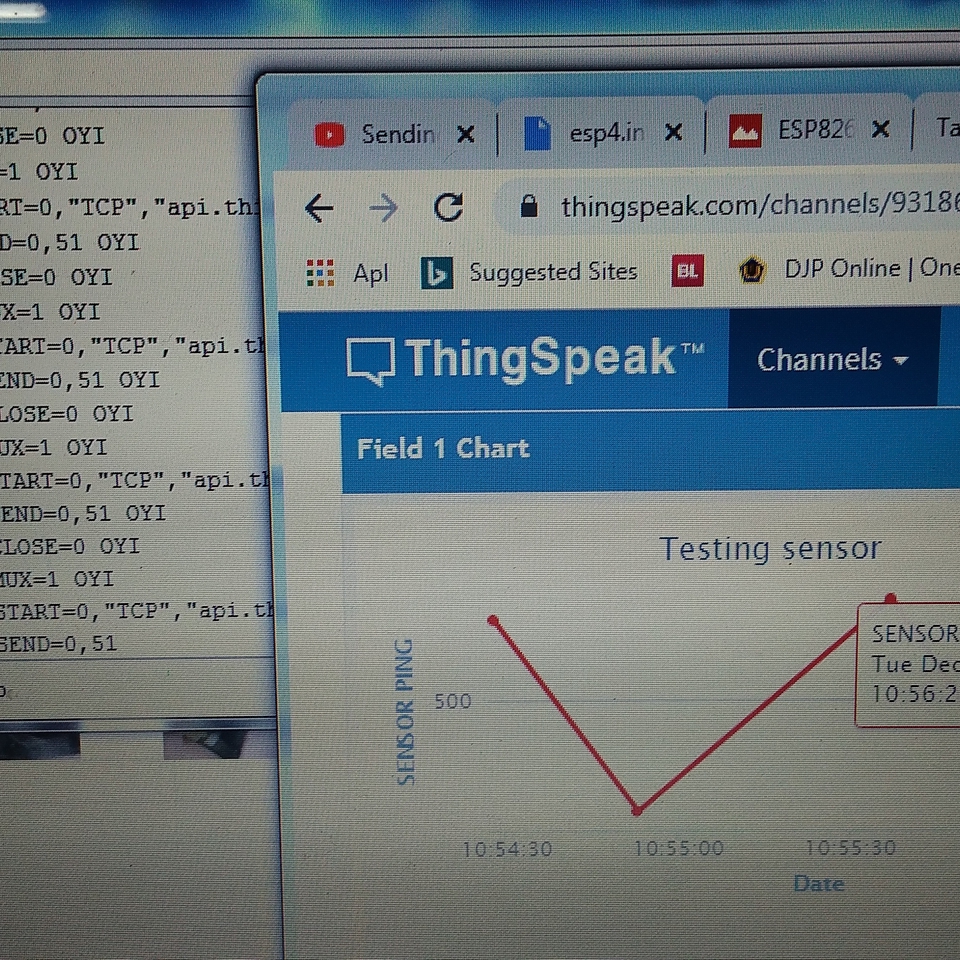
Task: Click the highlighted top-right data point
Action: [891, 598]
